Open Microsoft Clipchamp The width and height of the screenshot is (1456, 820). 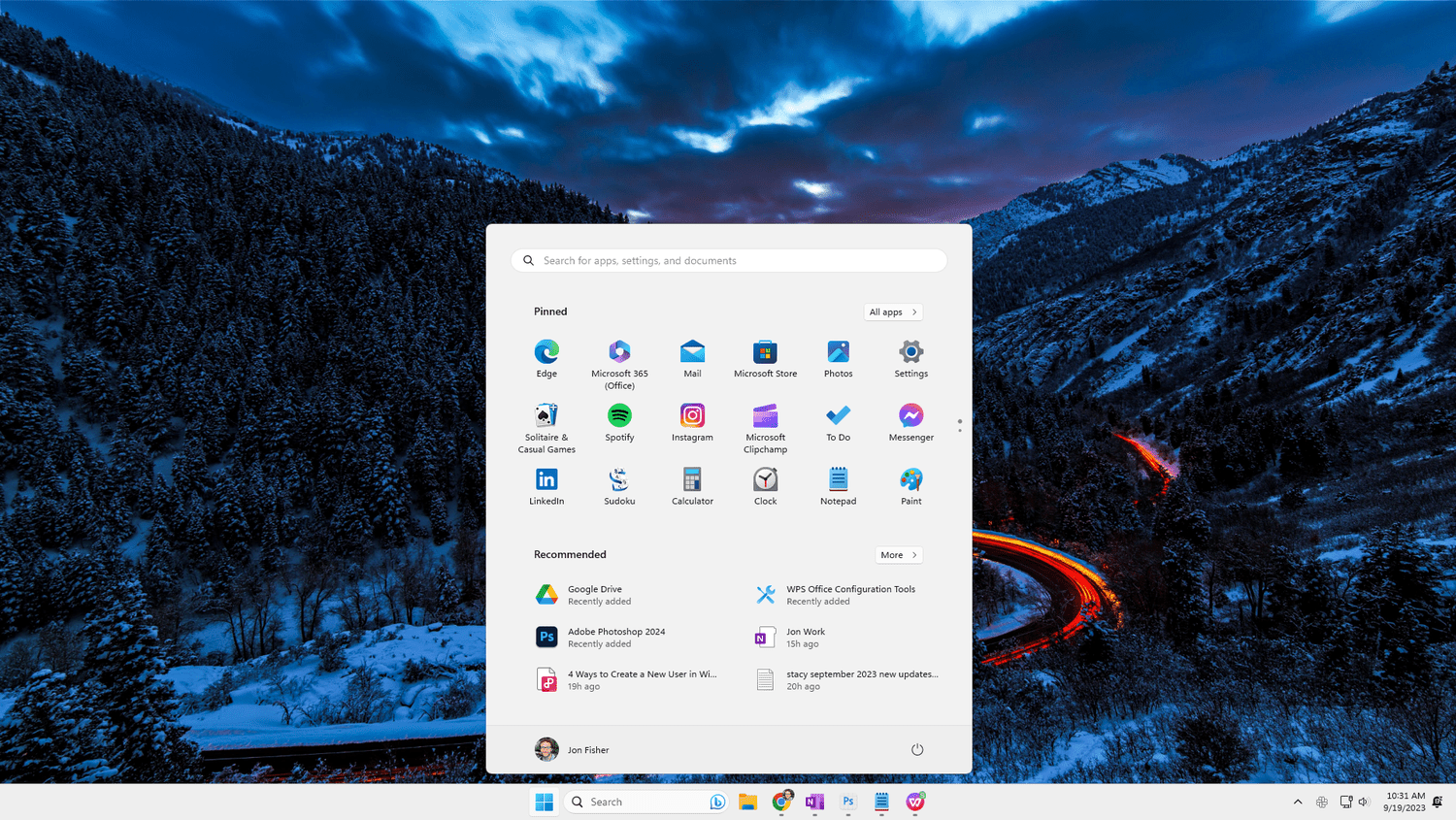pos(765,429)
